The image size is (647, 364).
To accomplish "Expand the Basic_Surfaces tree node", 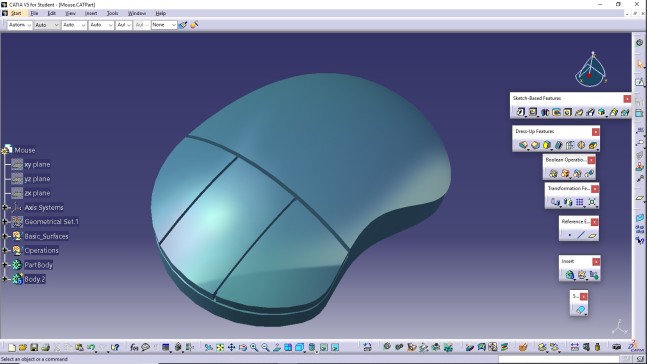I will click(5, 236).
